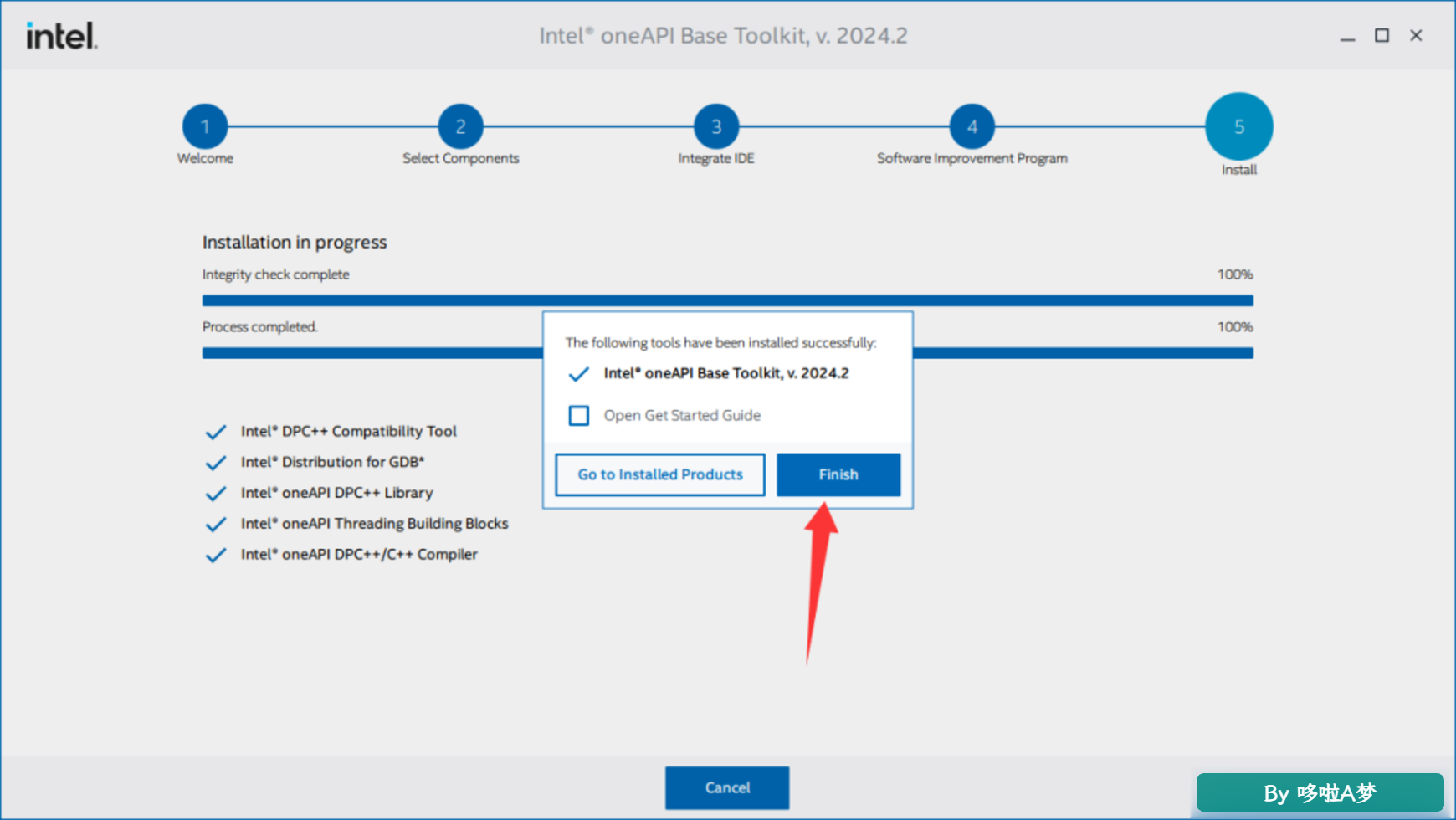Click the window title 'Intel oneAPI Base Toolkit'
This screenshot has width=1456, height=820.
point(723,36)
